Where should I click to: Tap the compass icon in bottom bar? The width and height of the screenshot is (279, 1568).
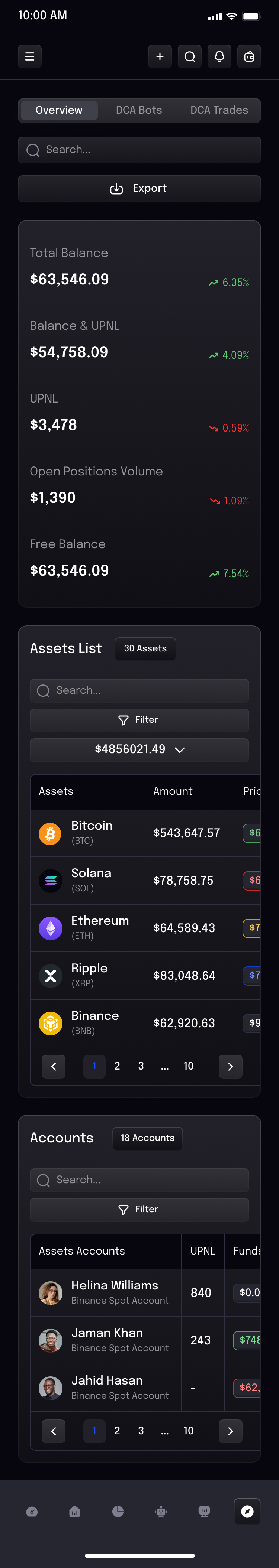click(x=247, y=1512)
